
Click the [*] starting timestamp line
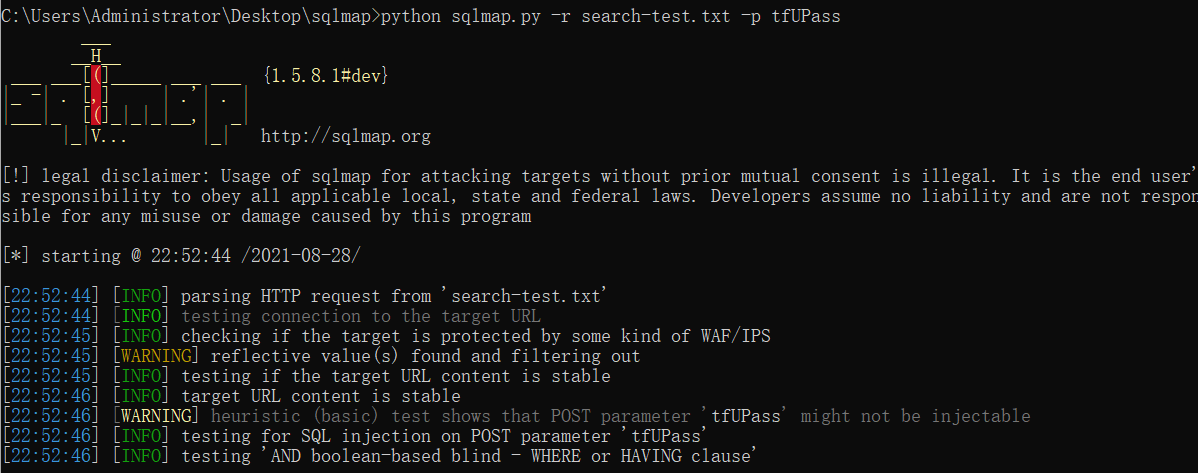coord(180,256)
